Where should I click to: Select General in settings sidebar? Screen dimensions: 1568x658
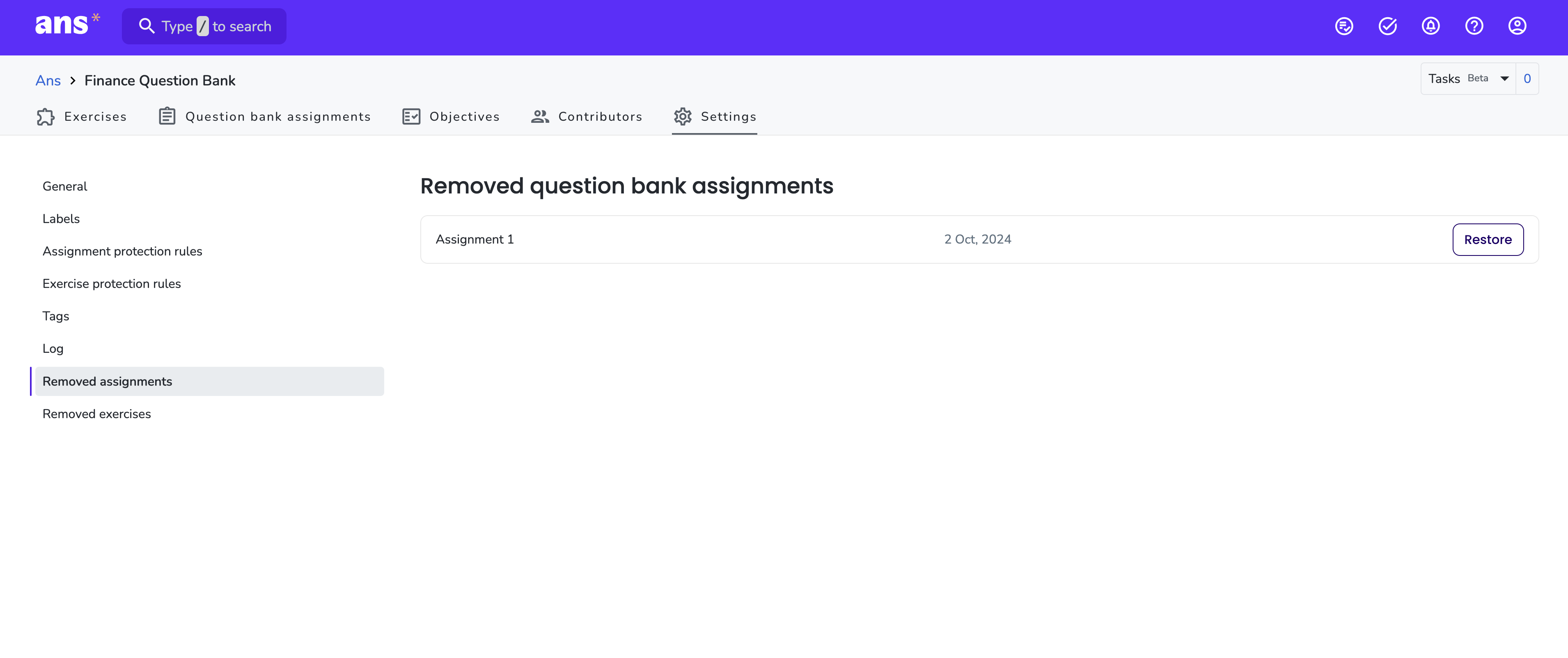point(209,186)
